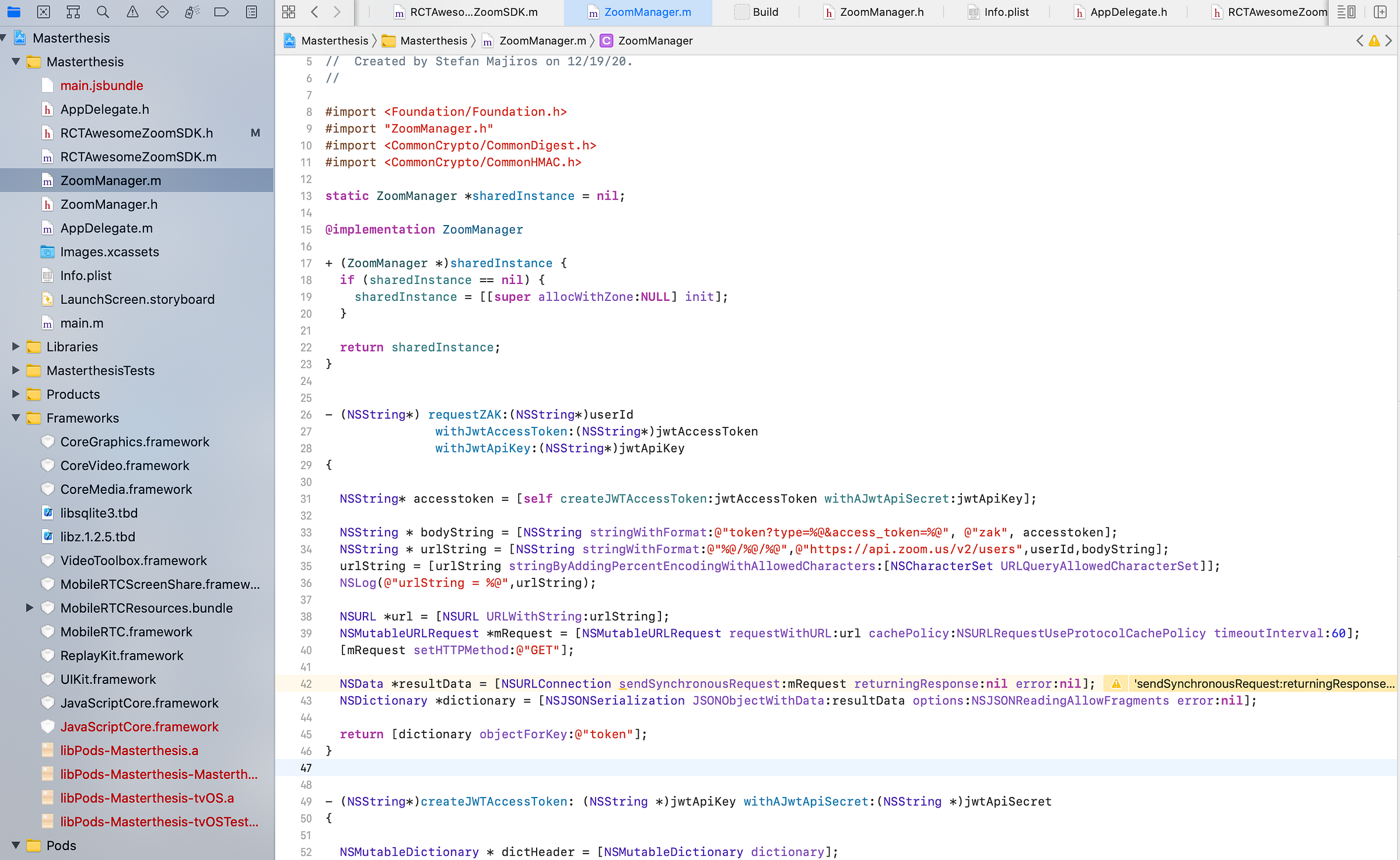Show the issue navigator
The width and height of the screenshot is (1400, 860).
(132, 12)
